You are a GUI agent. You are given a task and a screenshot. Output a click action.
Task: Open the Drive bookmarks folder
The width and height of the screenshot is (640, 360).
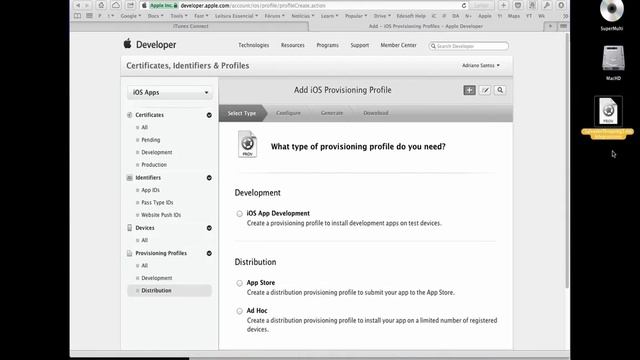(x=382, y=16)
